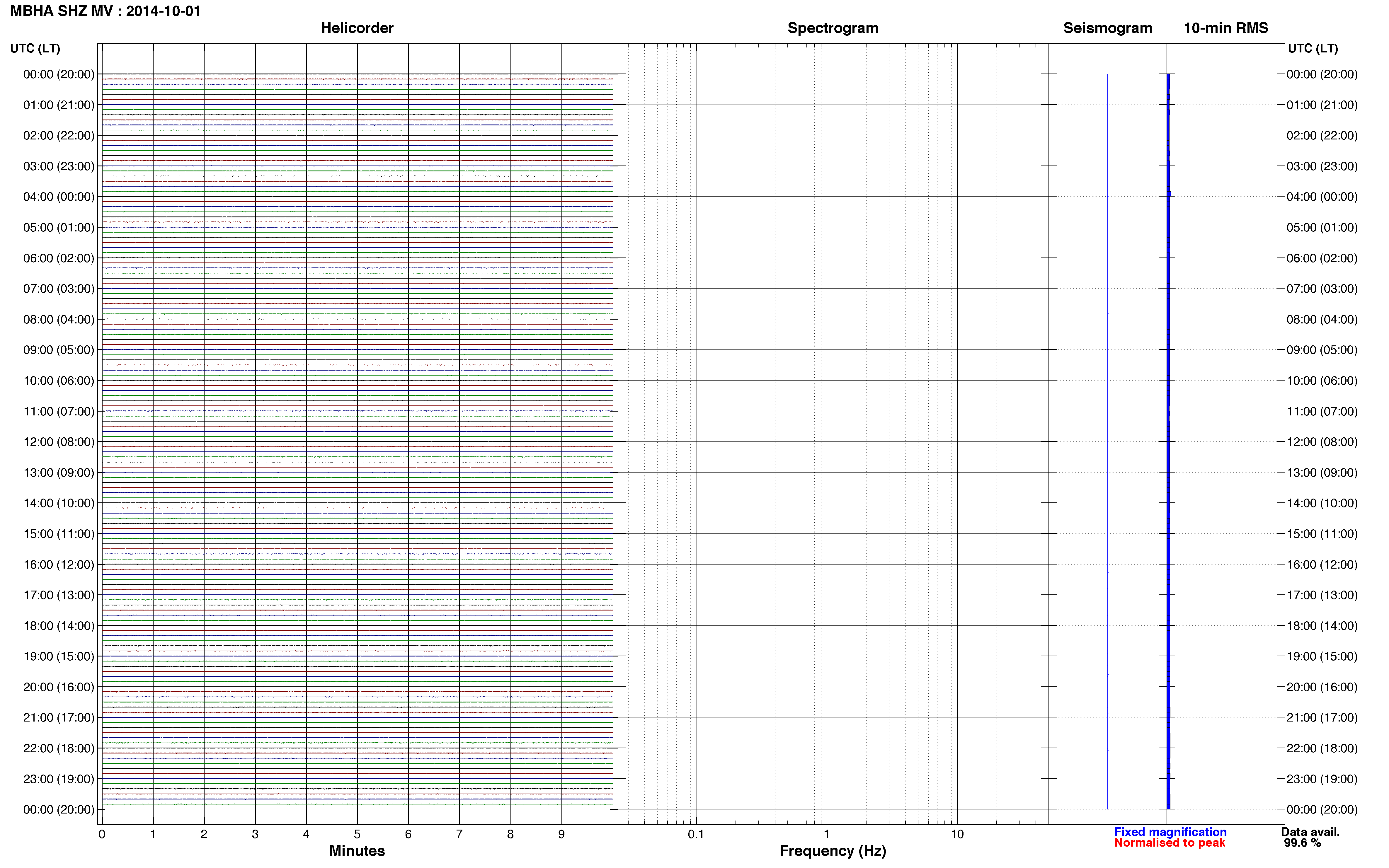Click left axis label '19:00 (15:00)'
Screen dimensions: 1389x868
tap(59, 656)
